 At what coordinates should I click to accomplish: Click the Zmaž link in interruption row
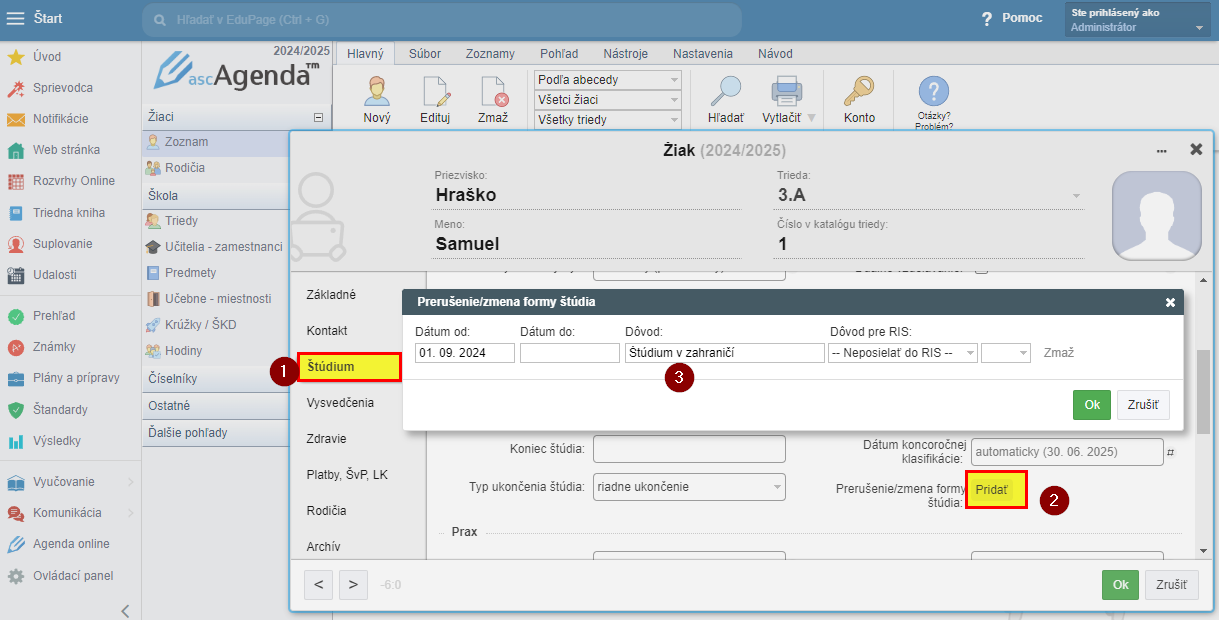click(1059, 353)
